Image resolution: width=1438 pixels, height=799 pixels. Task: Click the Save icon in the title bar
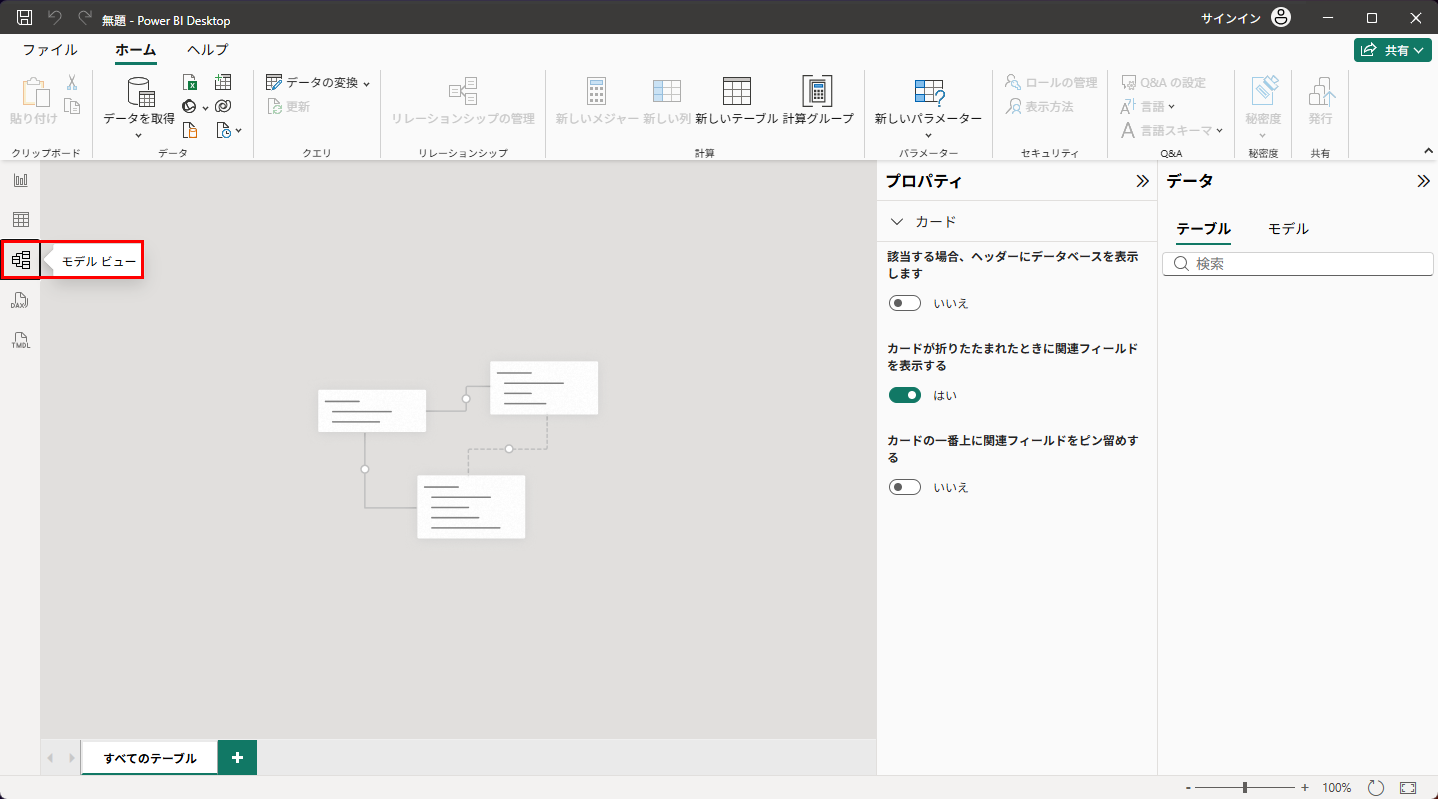(25, 18)
